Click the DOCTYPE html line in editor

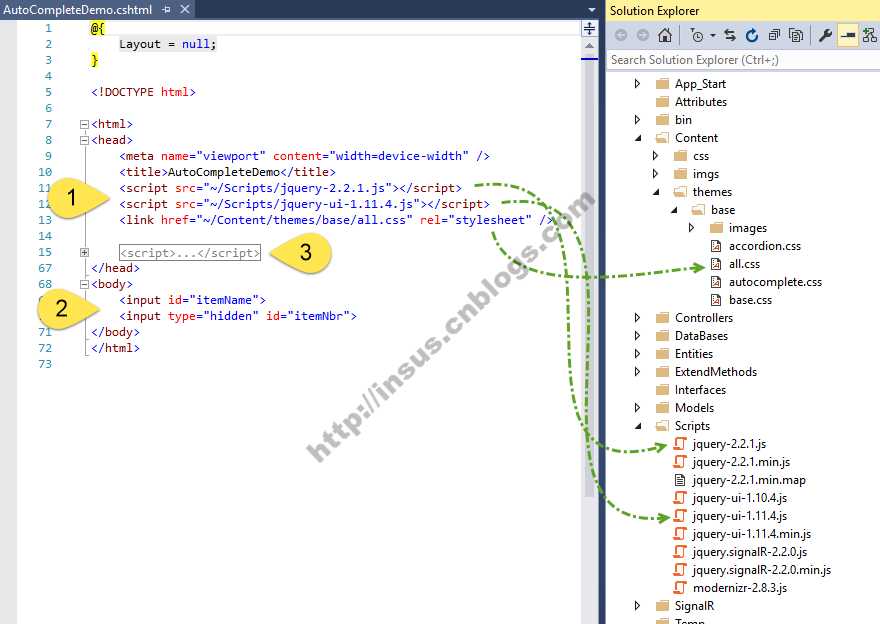(x=143, y=92)
